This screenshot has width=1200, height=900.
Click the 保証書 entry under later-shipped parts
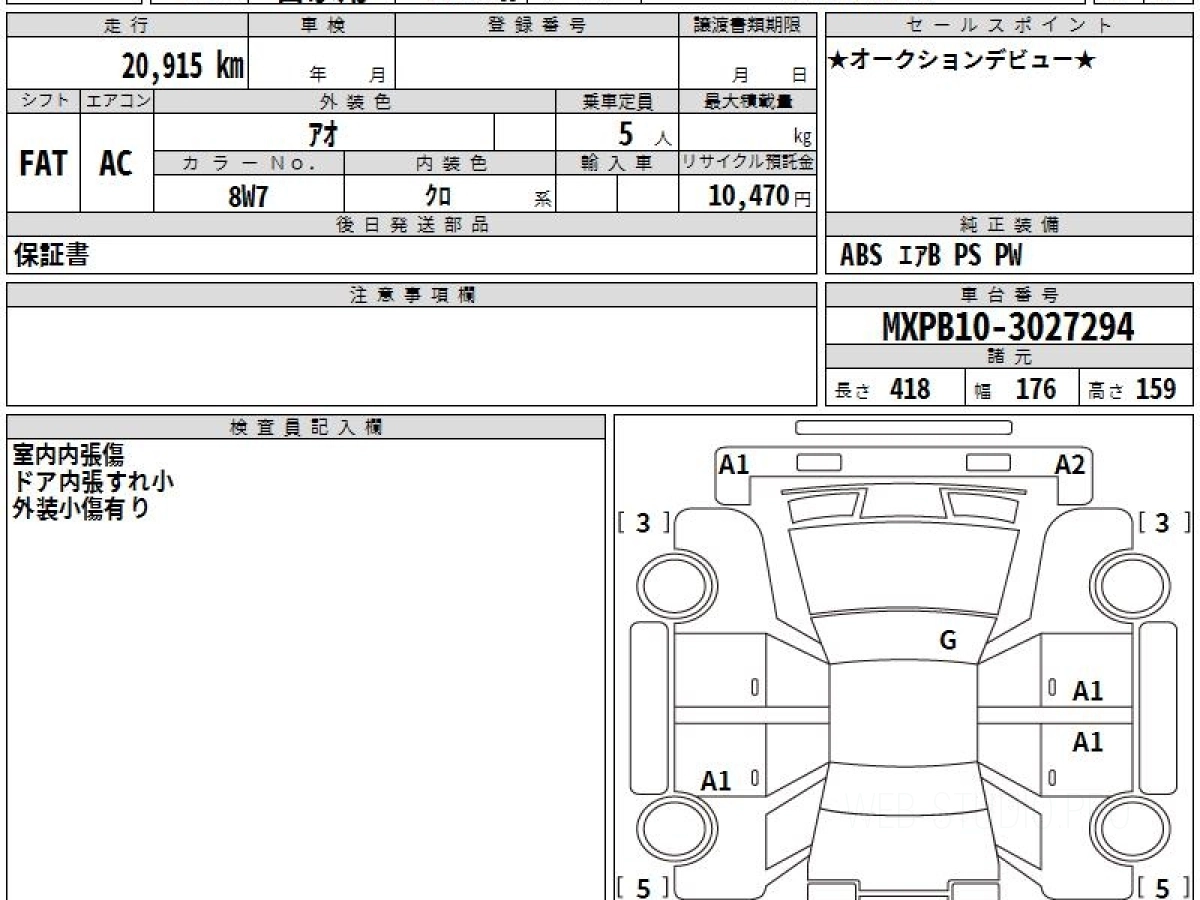click(51, 256)
